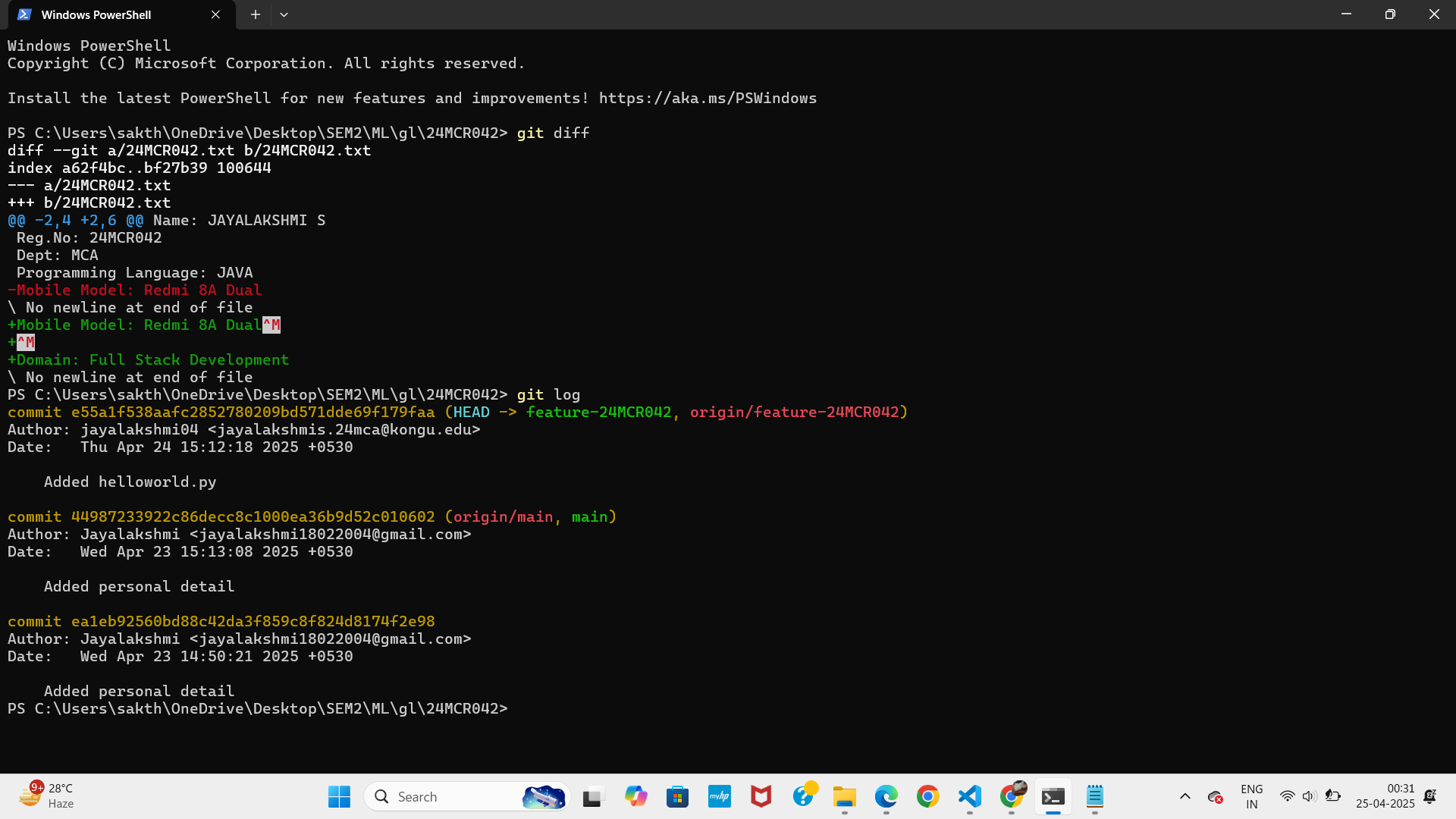
Task: Click the 'origin/main' branch reference
Action: (504, 516)
